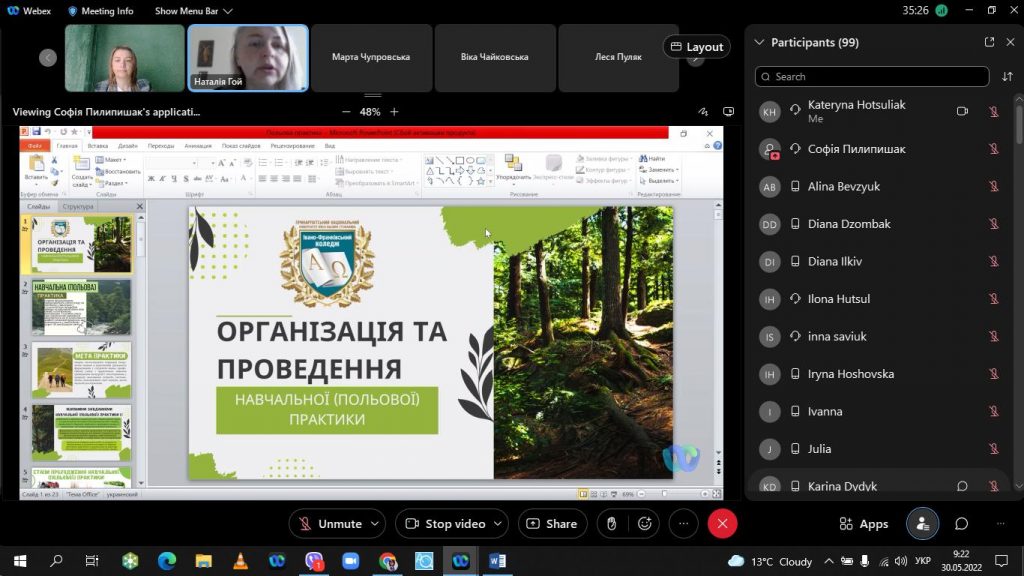Click the Share button
The width and height of the screenshot is (1024, 576).
[x=551, y=523]
